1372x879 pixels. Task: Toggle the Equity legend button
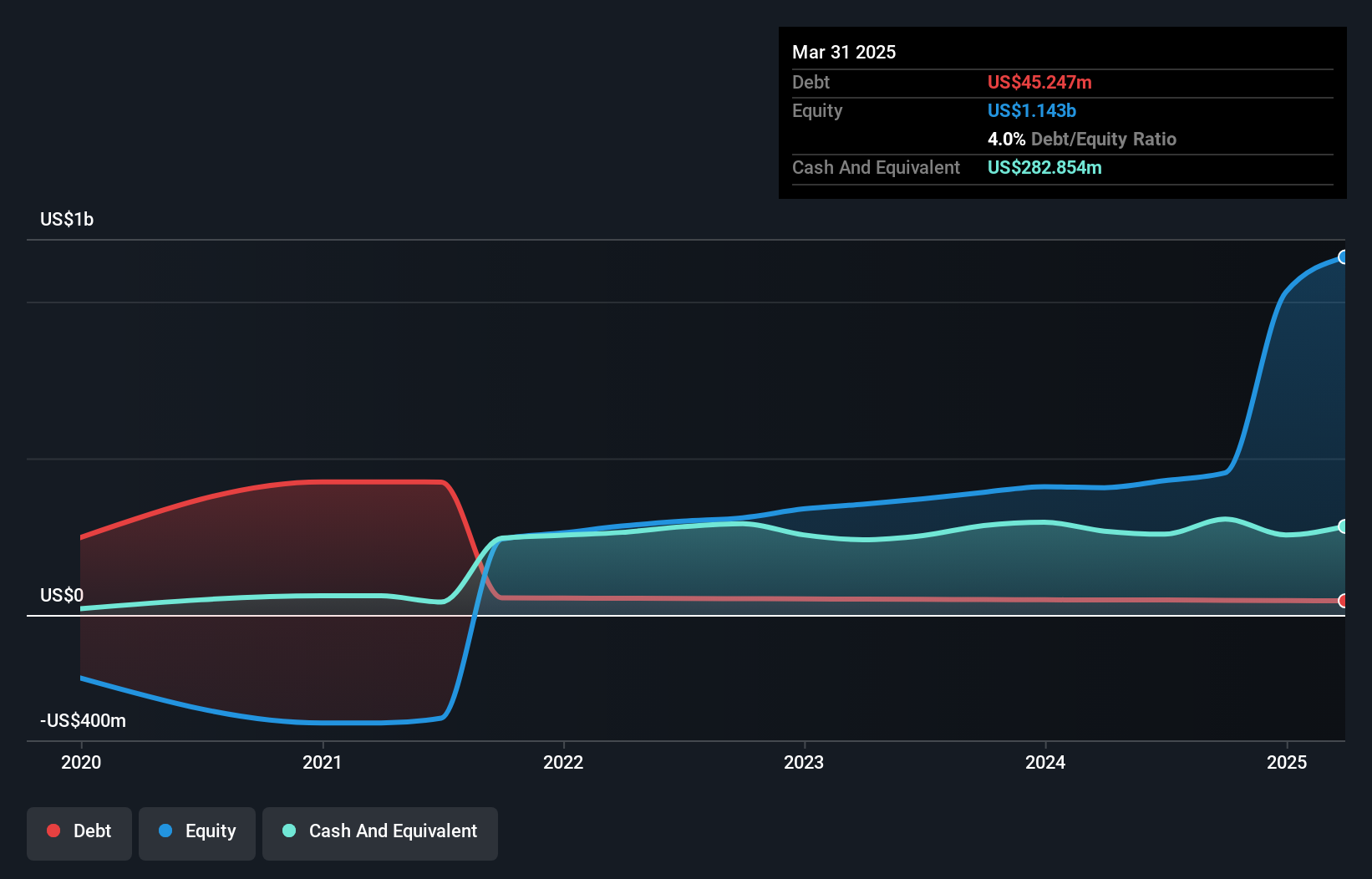[197, 833]
